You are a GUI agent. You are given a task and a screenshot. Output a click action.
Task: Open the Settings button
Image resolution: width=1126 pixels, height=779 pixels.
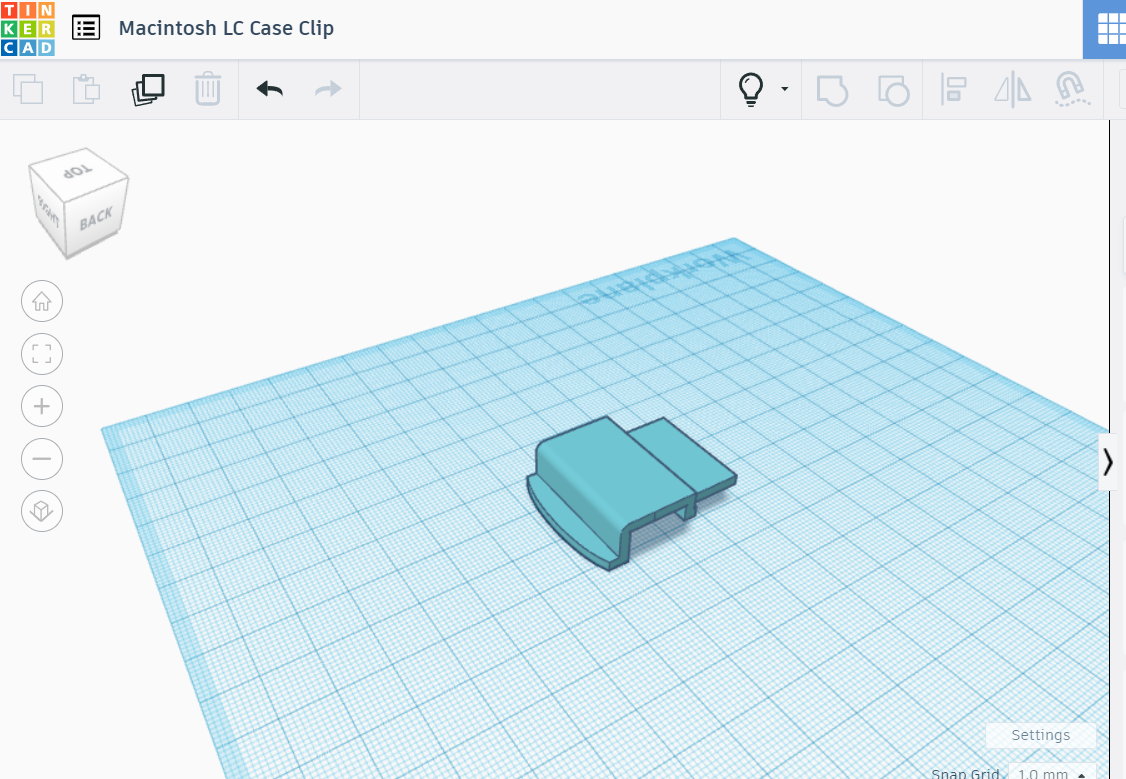(x=1040, y=735)
